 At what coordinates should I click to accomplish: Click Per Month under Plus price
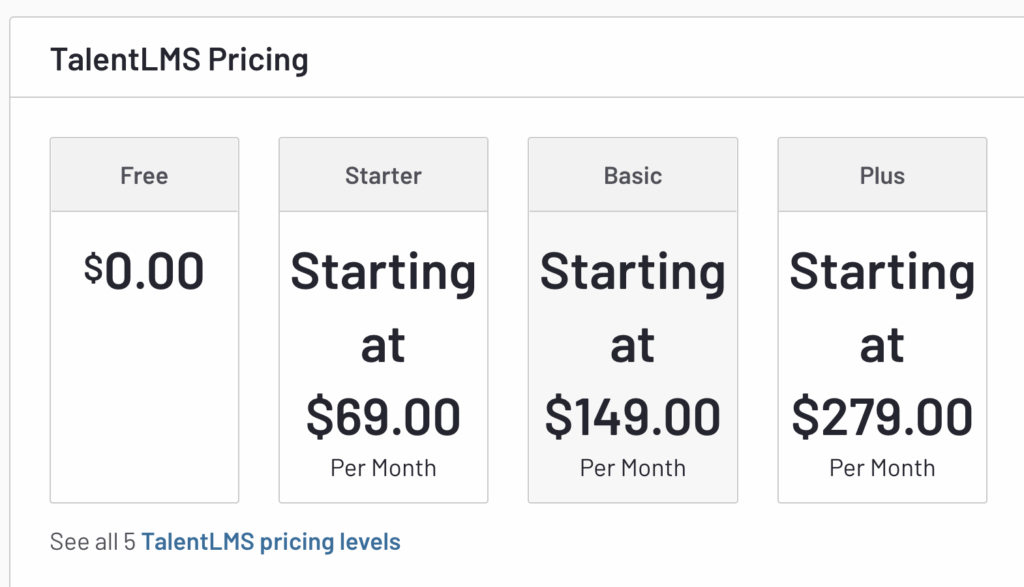click(x=882, y=468)
